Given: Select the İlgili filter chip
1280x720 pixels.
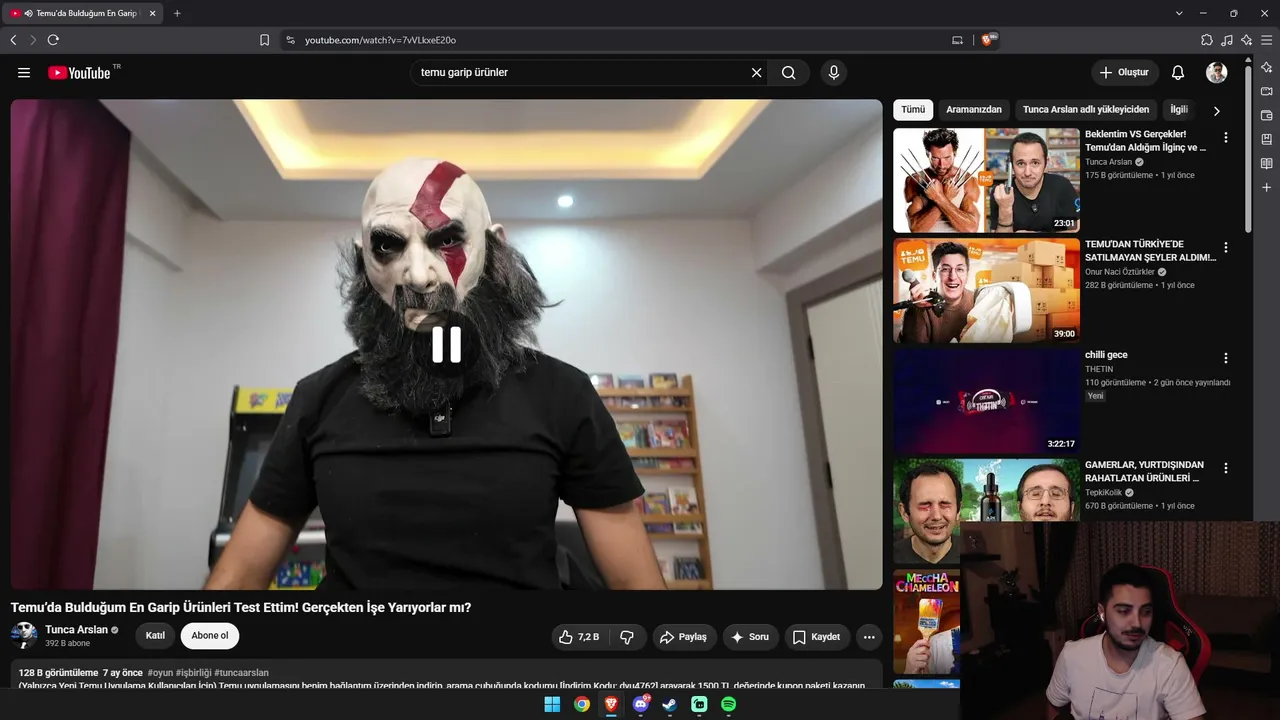Looking at the screenshot, I should click(x=1179, y=110).
